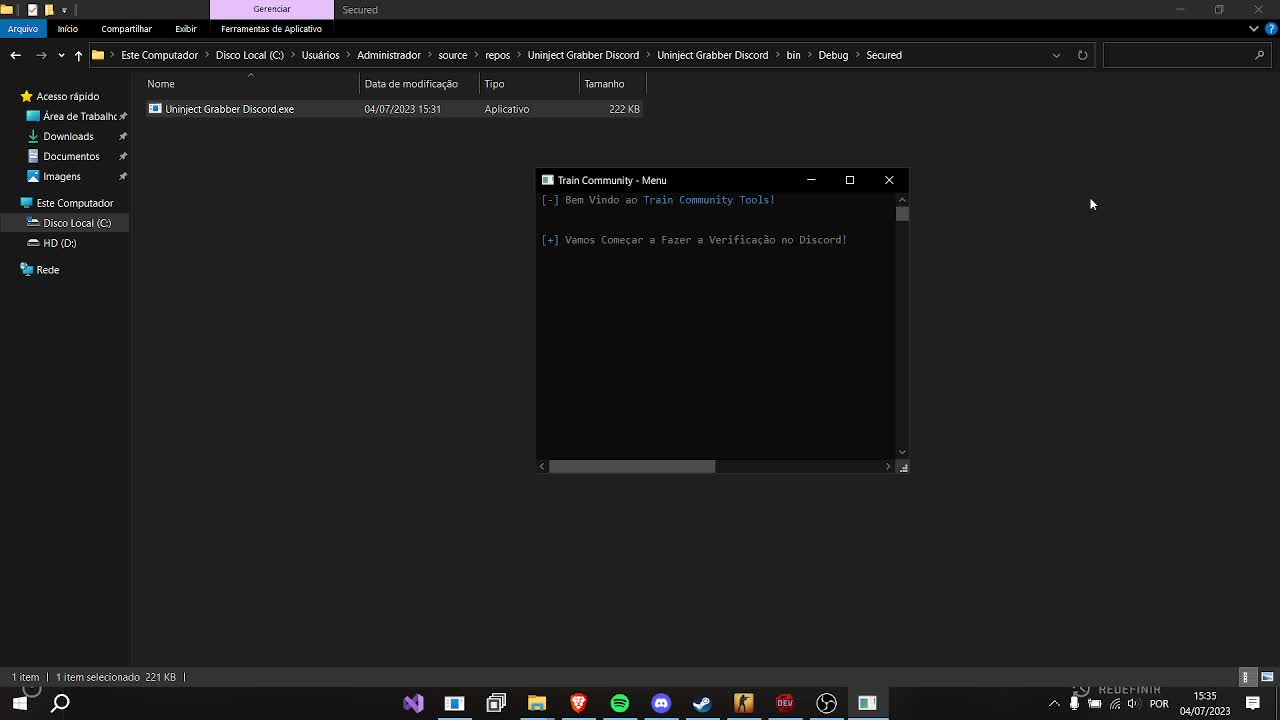Open the Downloads quick access link
Viewport: 1280px width, 720px height.
pos(68,136)
